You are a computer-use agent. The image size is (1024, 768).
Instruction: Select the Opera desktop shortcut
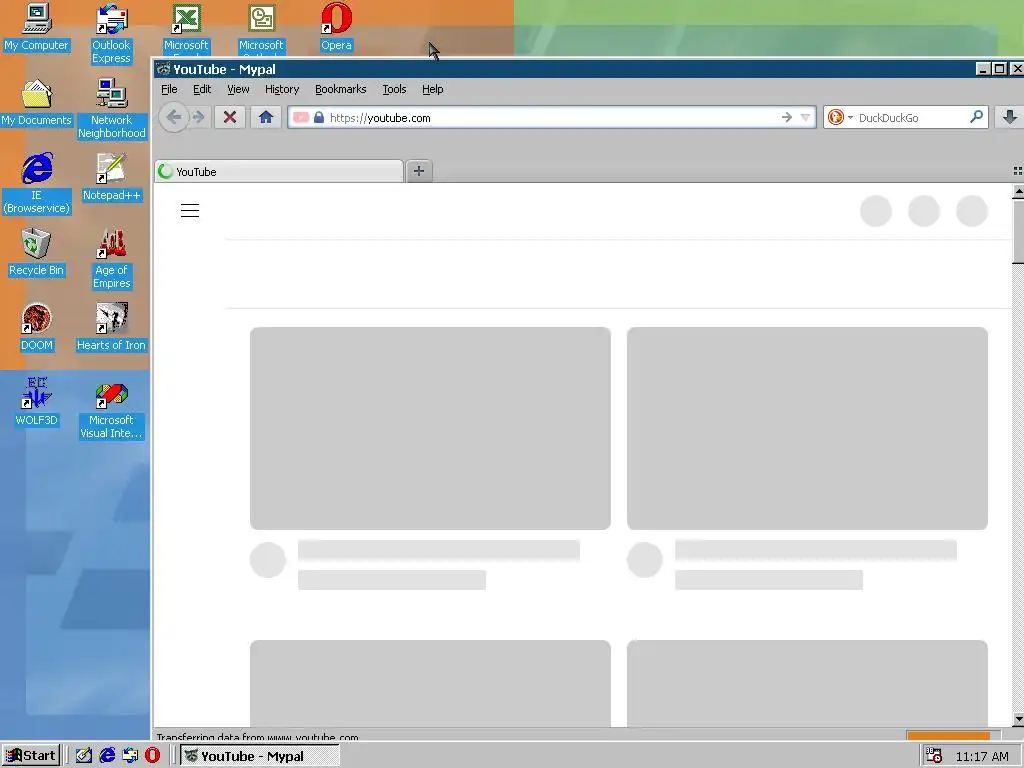pos(336,27)
